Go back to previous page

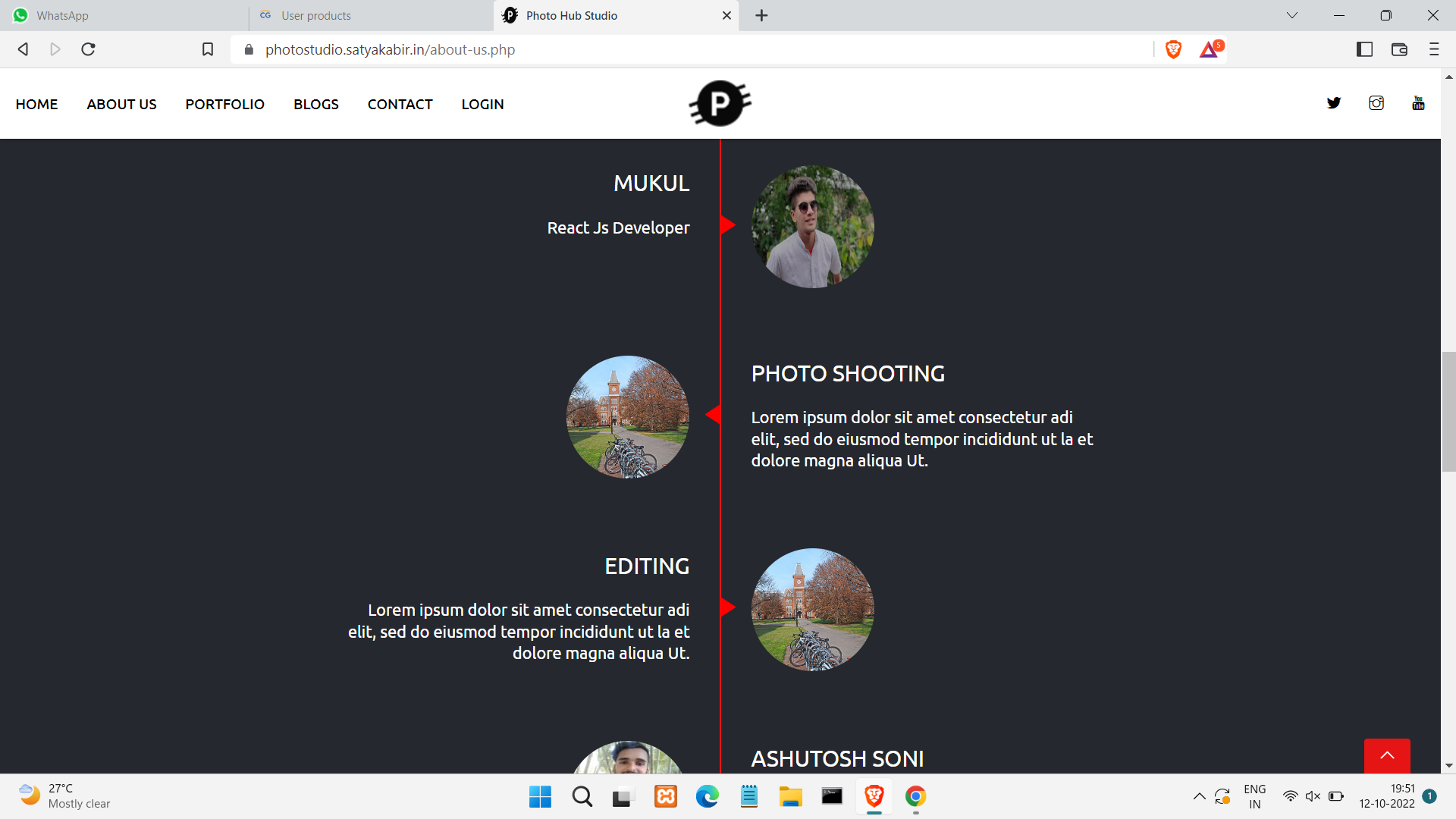23,49
